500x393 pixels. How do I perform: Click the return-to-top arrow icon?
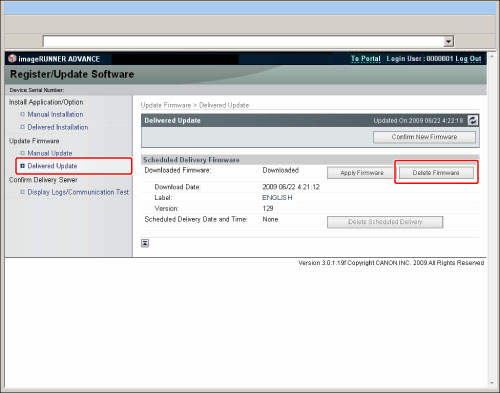[145, 243]
